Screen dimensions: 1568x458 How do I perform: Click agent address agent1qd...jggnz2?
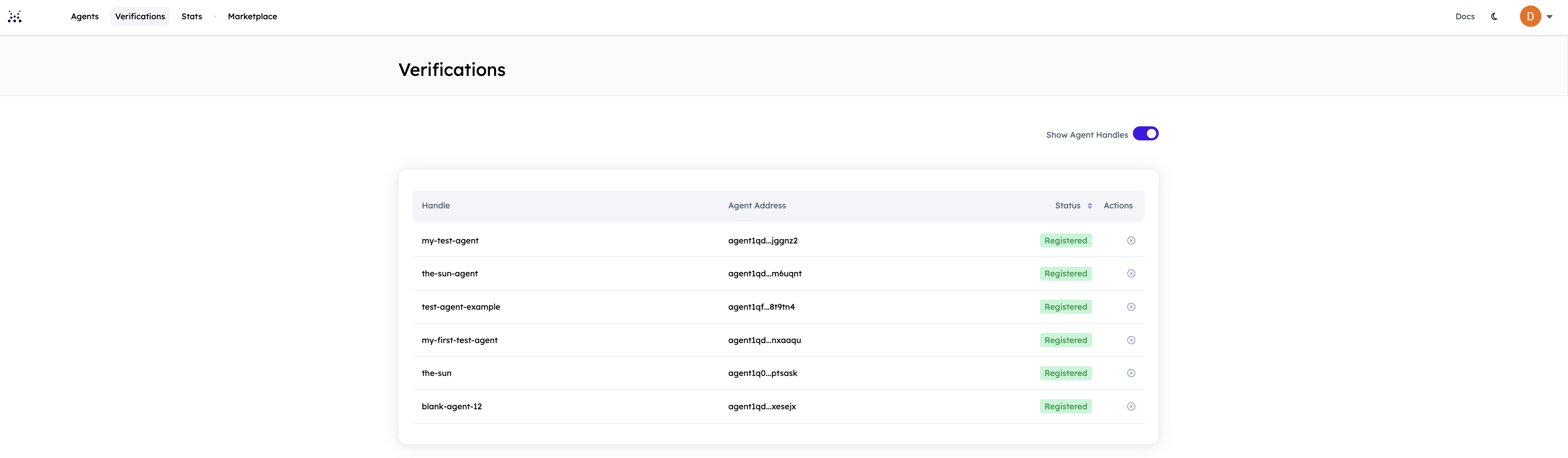[x=762, y=240]
